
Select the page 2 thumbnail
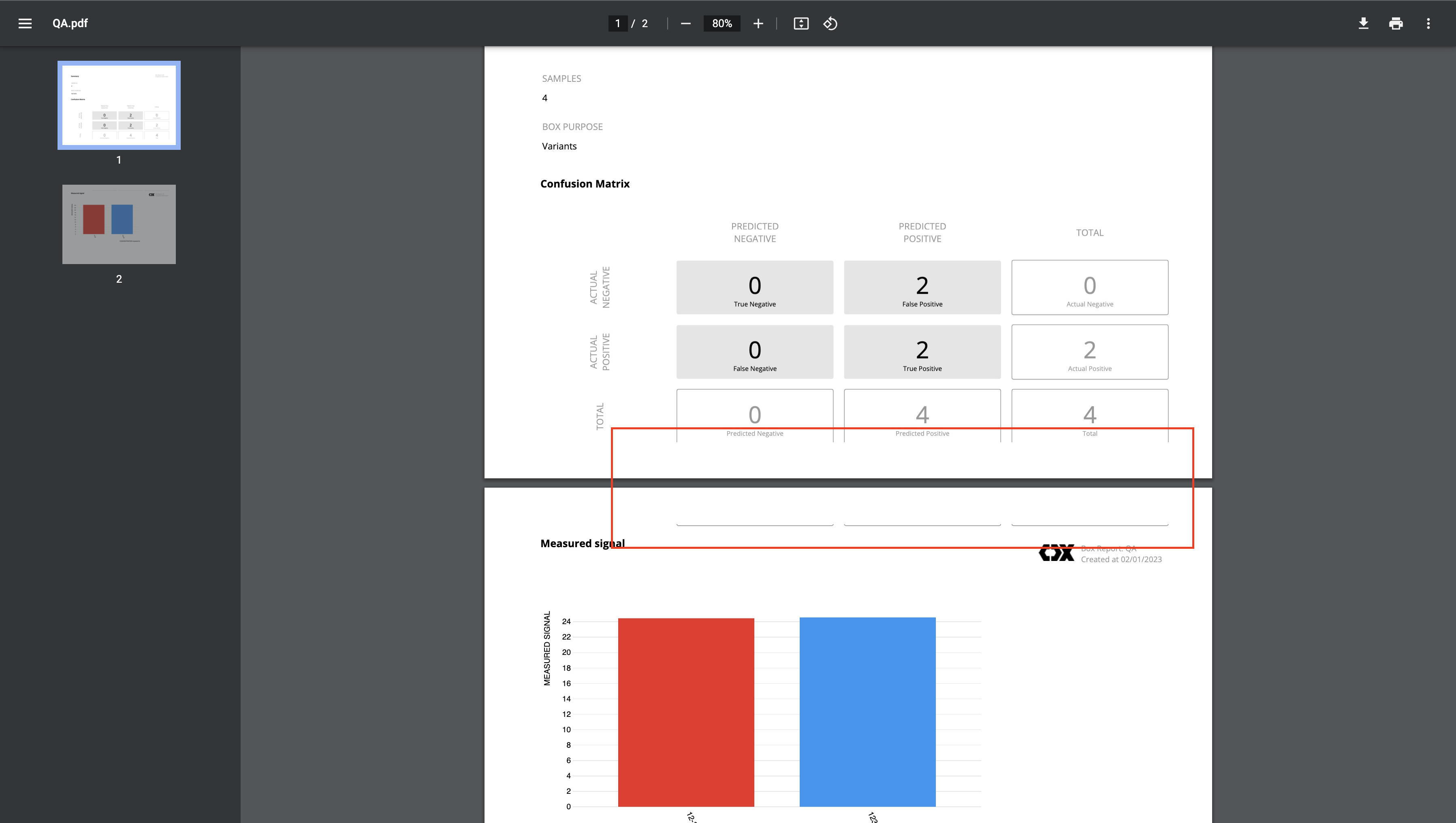point(119,224)
